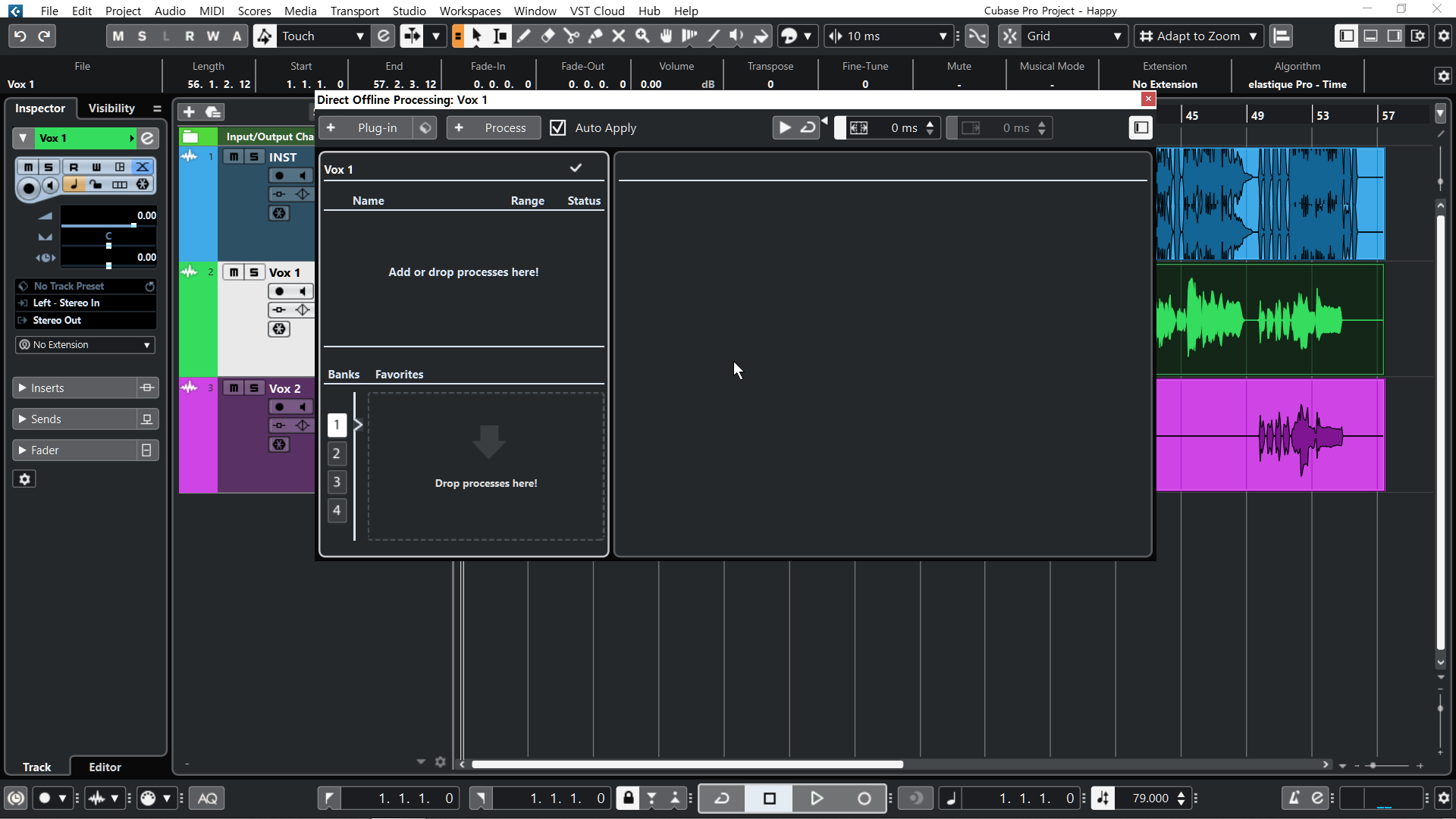
Task: Activate the metronome click icon
Action: click(1294, 798)
